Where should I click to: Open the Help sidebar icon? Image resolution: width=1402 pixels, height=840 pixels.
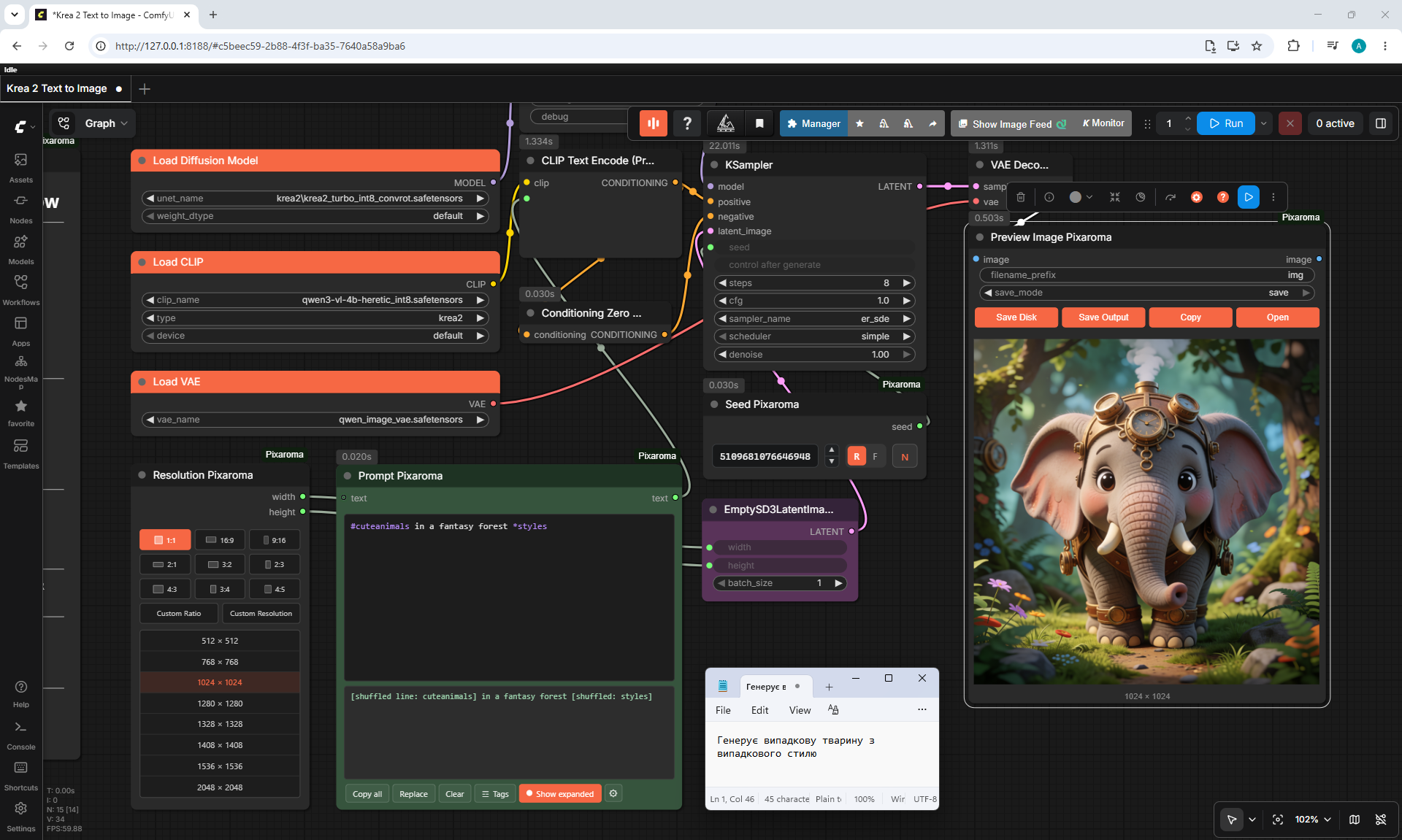tap(21, 693)
